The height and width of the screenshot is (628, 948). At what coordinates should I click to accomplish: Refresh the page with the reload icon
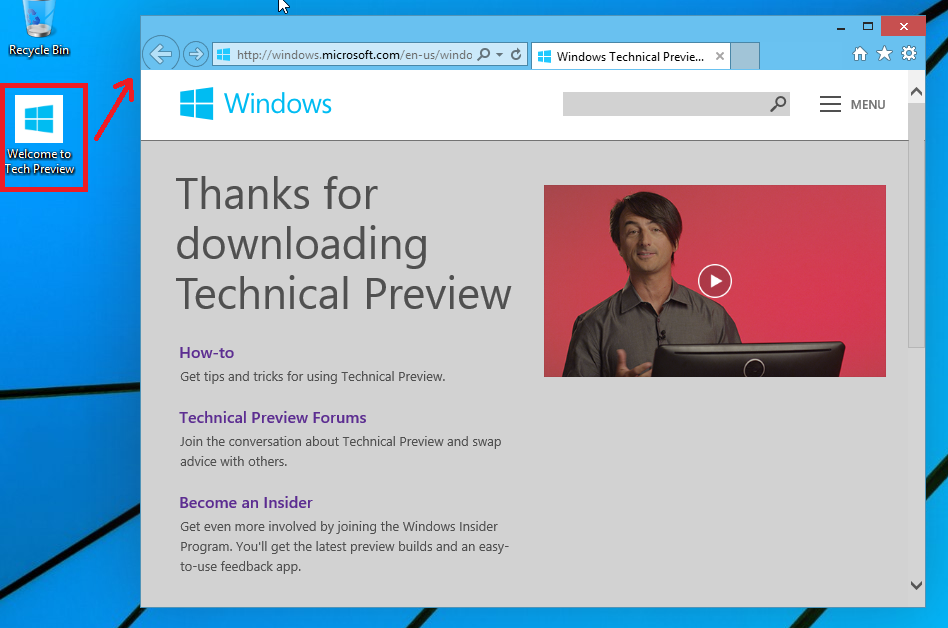pyautogui.click(x=516, y=54)
